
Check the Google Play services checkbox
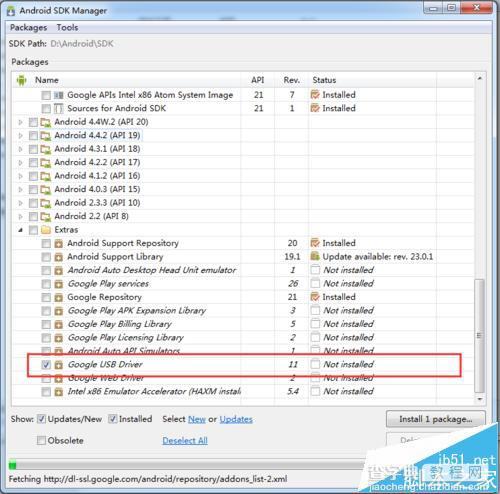(x=46, y=284)
